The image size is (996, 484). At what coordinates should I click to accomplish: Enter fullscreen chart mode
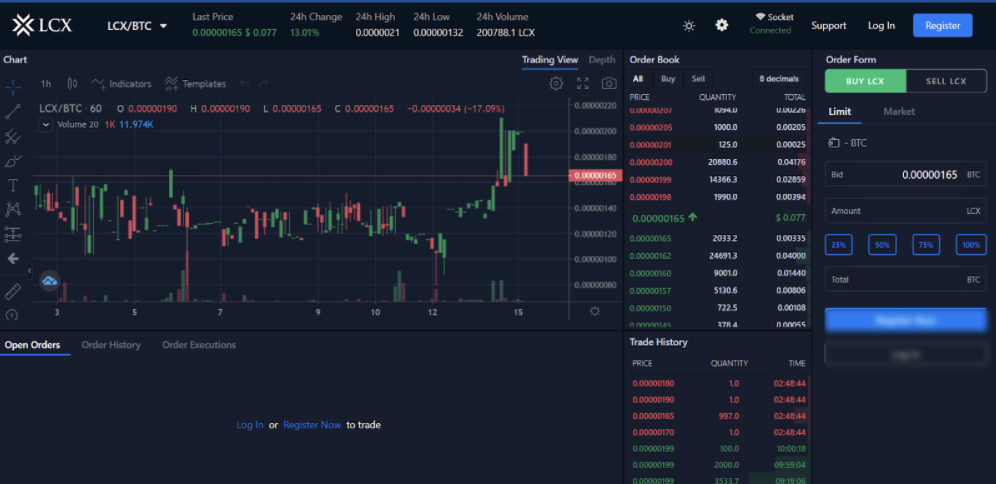click(583, 84)
